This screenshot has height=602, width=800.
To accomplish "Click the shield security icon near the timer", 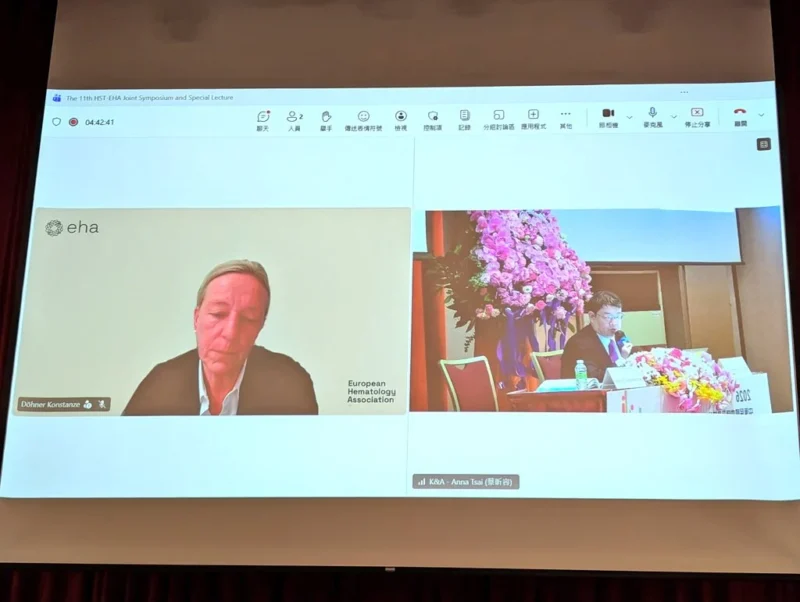I will coord(56,122).
